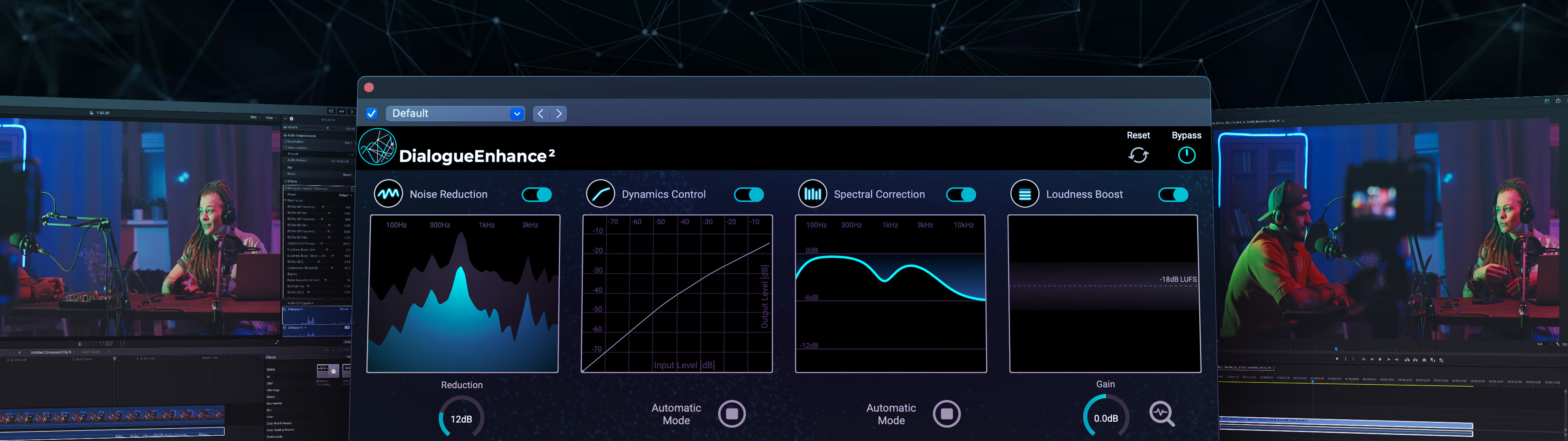Open Preset Default dropdown in left inspector
This screenshot has height=441, width=1568.
[x=346, y=196]
